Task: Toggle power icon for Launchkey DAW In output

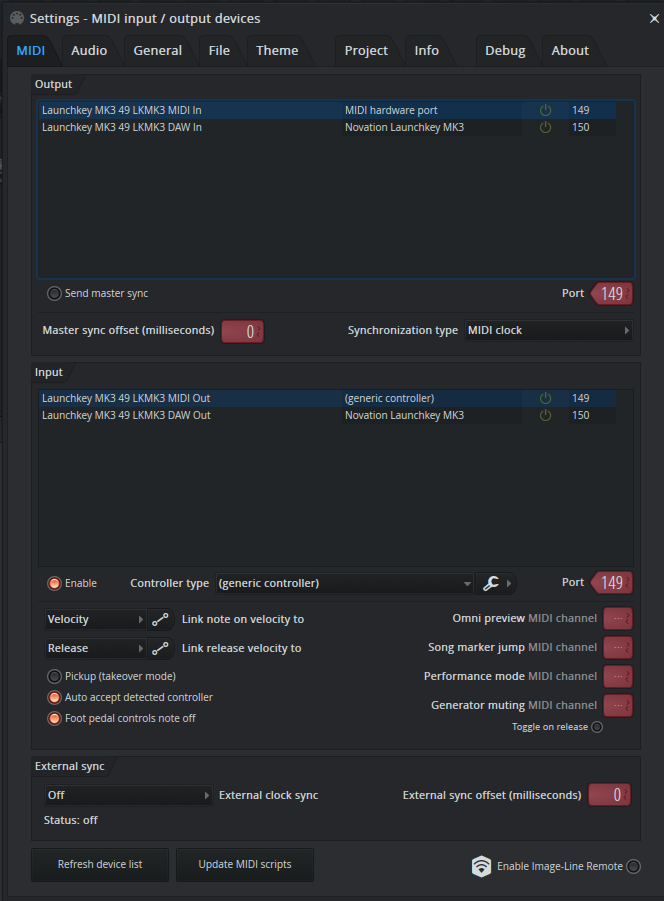Action: (x=546, y=128)
